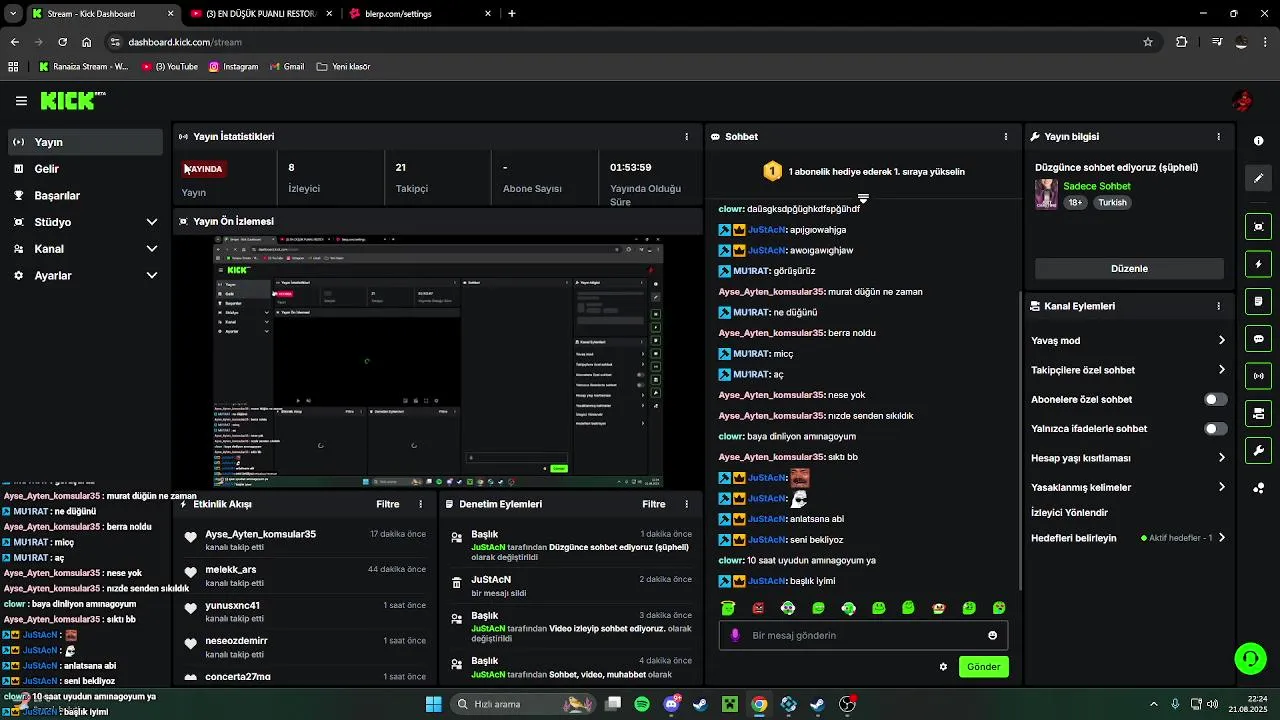Viewport: 1280px width, 720px height.
Task: Click the İzleyici Yönlendir option
Action: point(1069,512)
